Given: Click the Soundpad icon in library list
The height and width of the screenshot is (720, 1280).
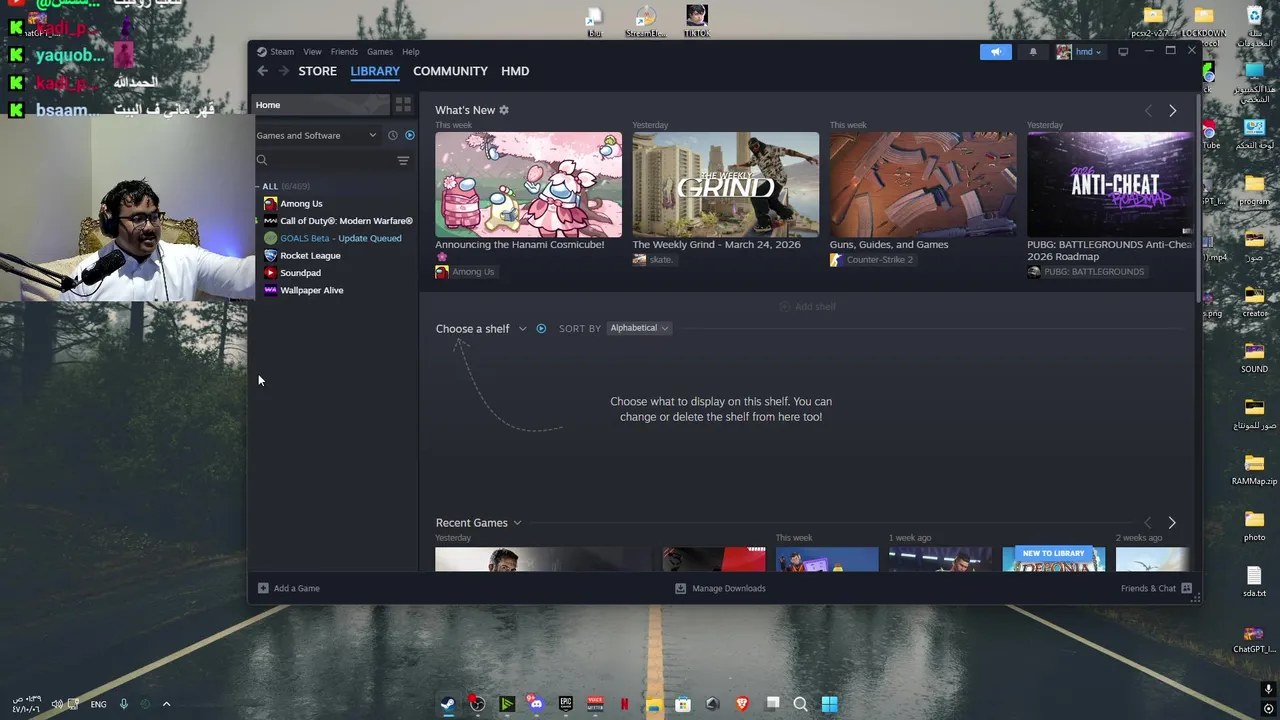Looking at the screenshot, I should pos(270,273).
